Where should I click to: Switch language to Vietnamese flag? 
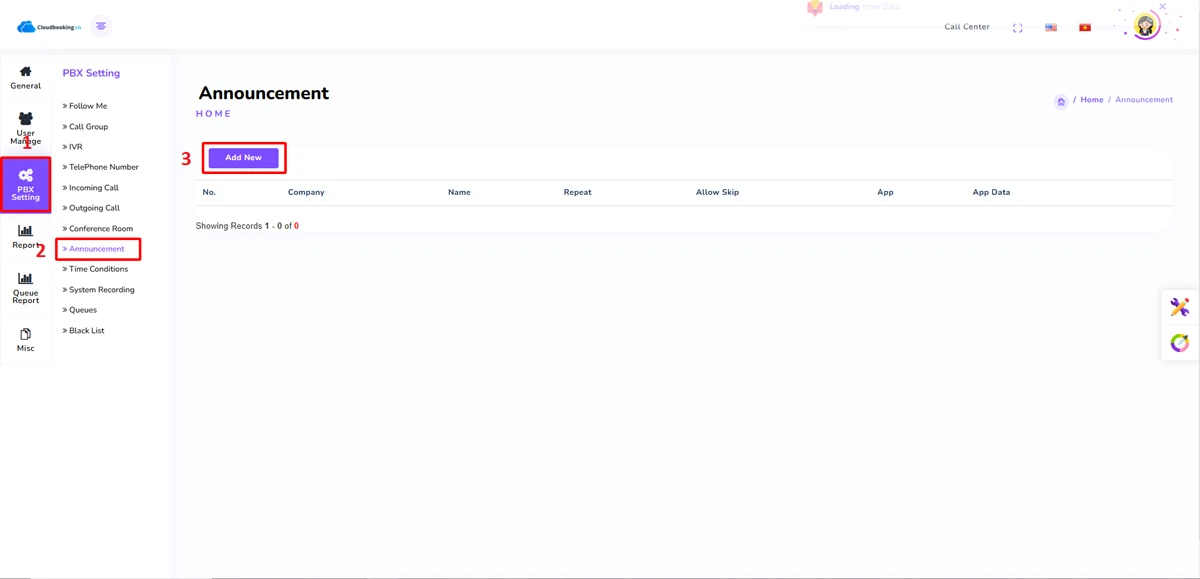coord(1085,28)
